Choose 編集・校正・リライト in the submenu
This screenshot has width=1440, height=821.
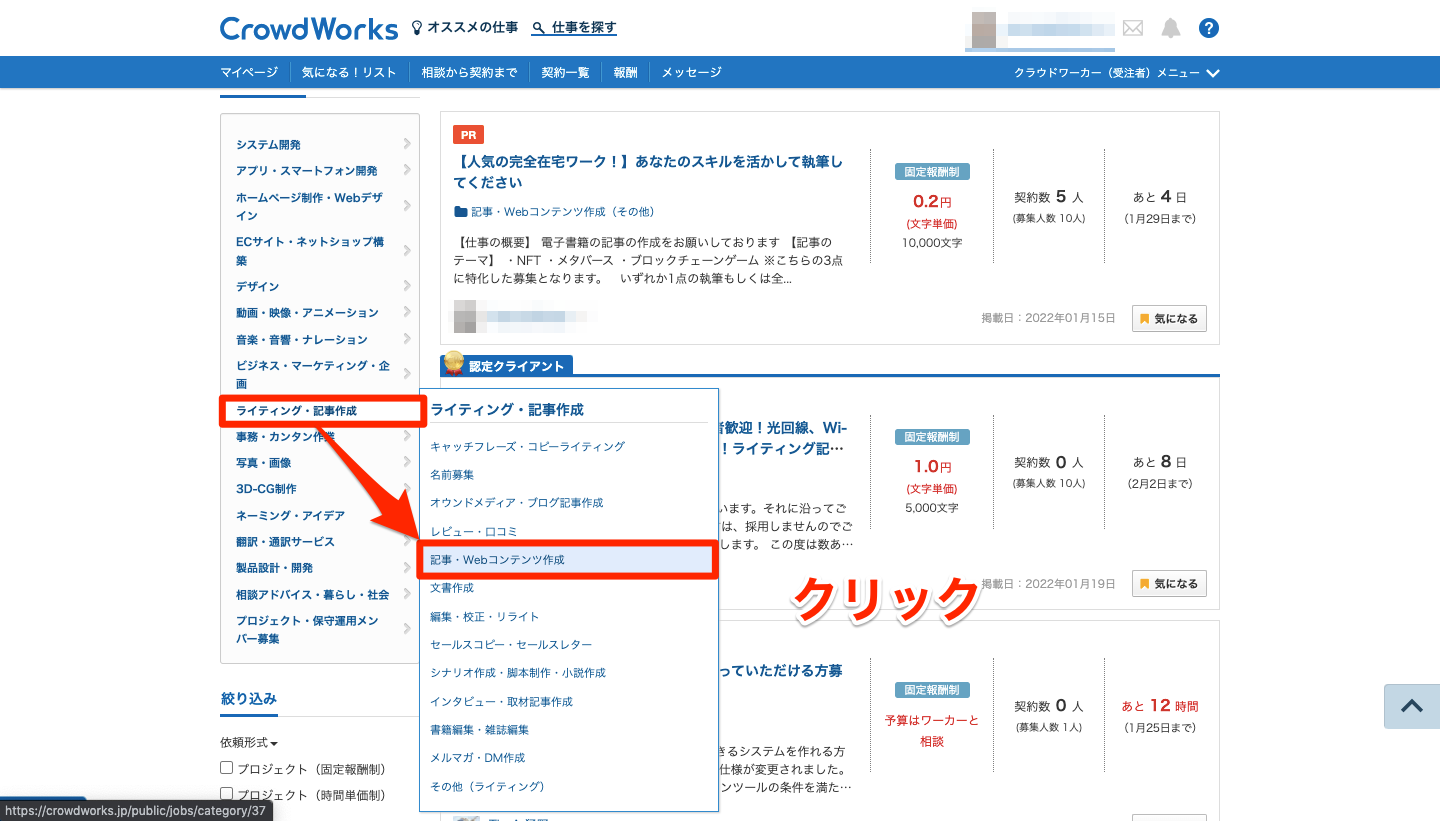pos(484,616)
